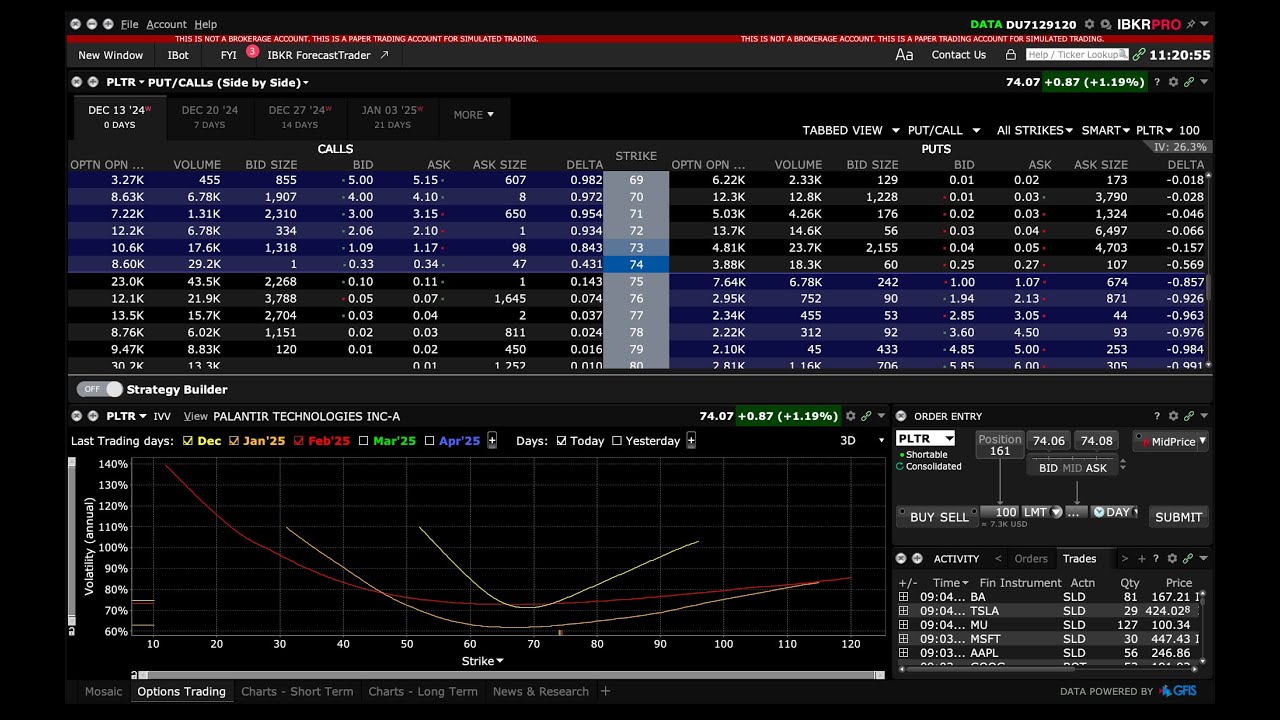Open the TABBED VIEW dropdown
Viewport: 1280px width, 720px height.
pyautogui.click(x=850, y=130)
